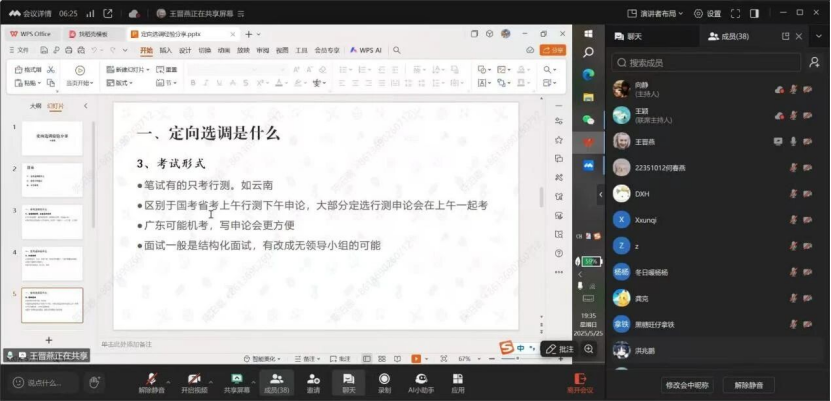Click the 解除静音 button below member list
831x401 pixels.
point(755,384)
